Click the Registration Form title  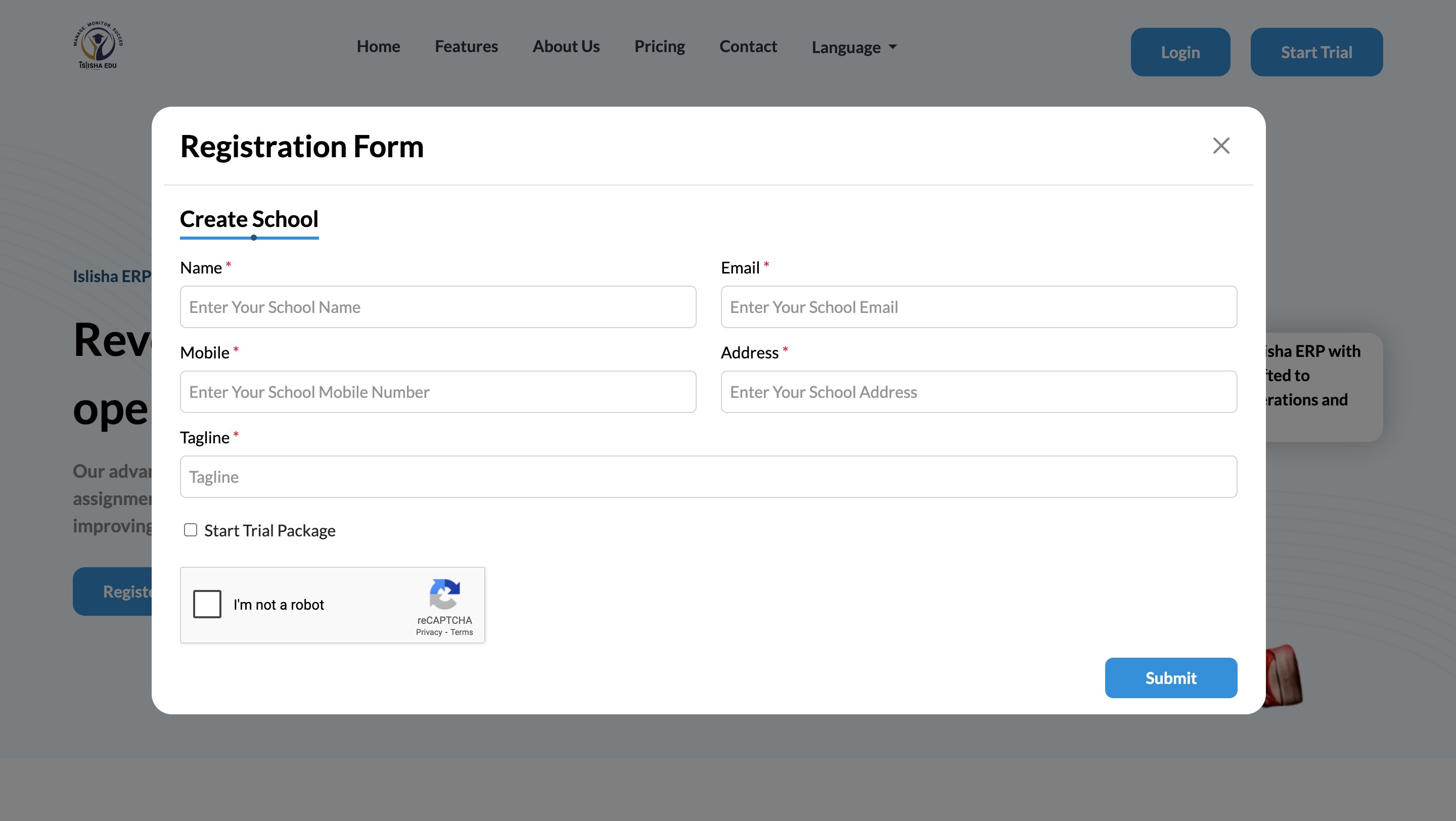click(302, 147)
